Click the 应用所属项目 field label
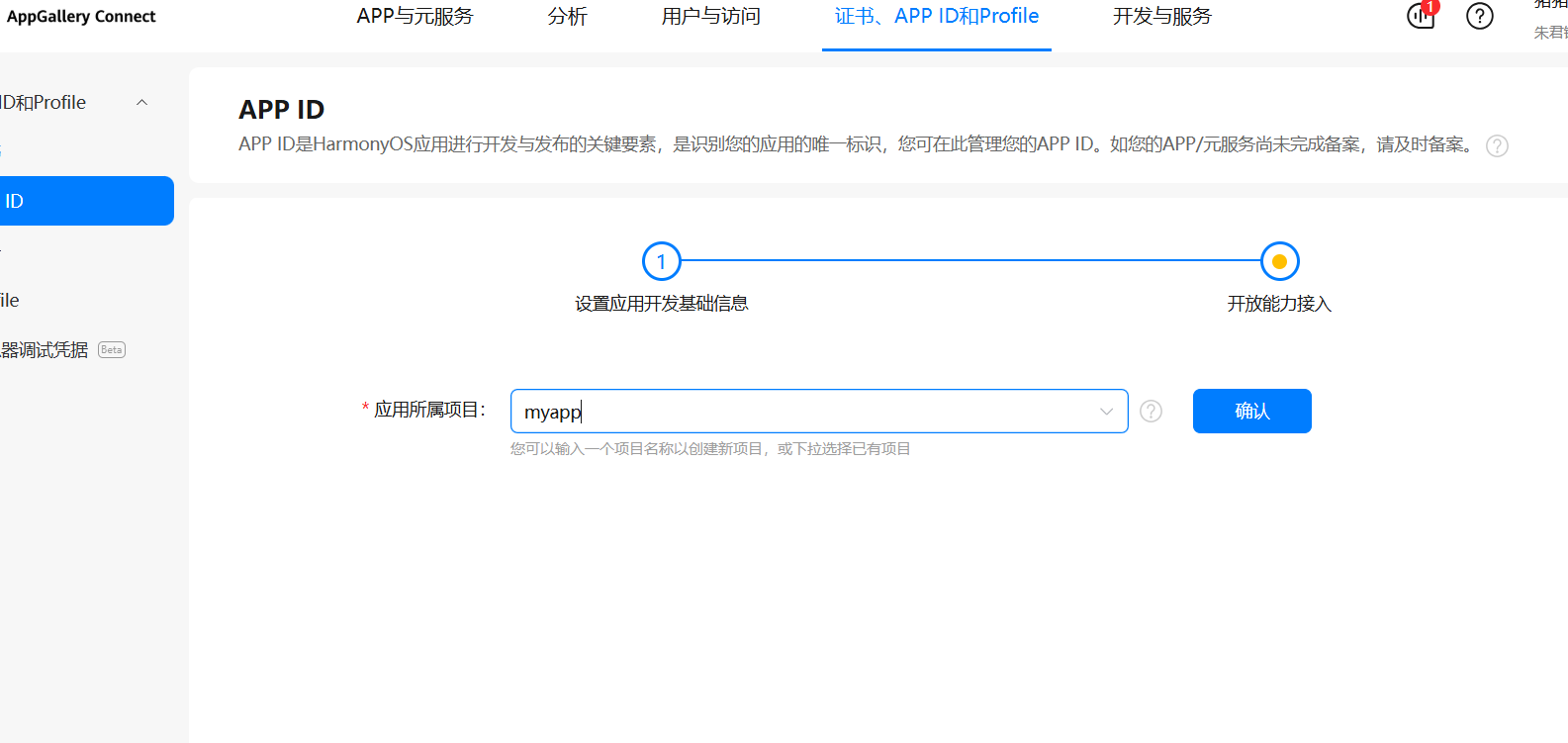Screen dimensions: 1568x743 coord(429,410)
